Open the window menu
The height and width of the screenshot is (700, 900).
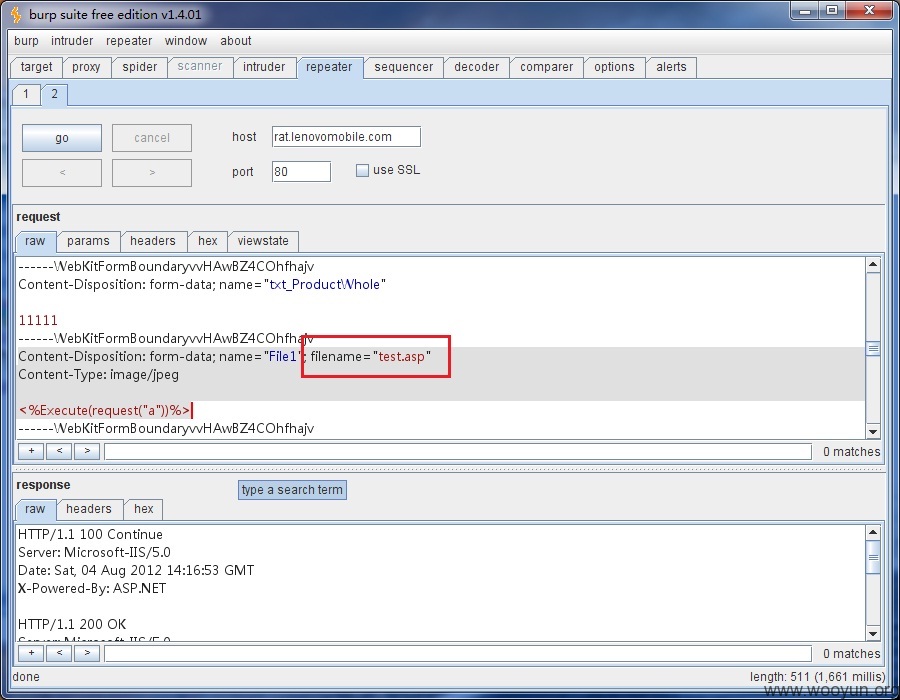click(185, 41)
